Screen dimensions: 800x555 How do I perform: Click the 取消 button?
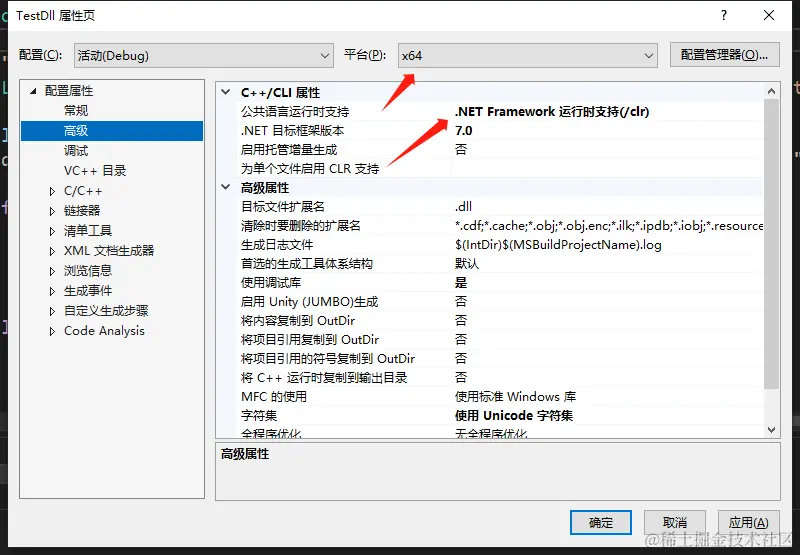pyautogui.click(x=674, y=522)
